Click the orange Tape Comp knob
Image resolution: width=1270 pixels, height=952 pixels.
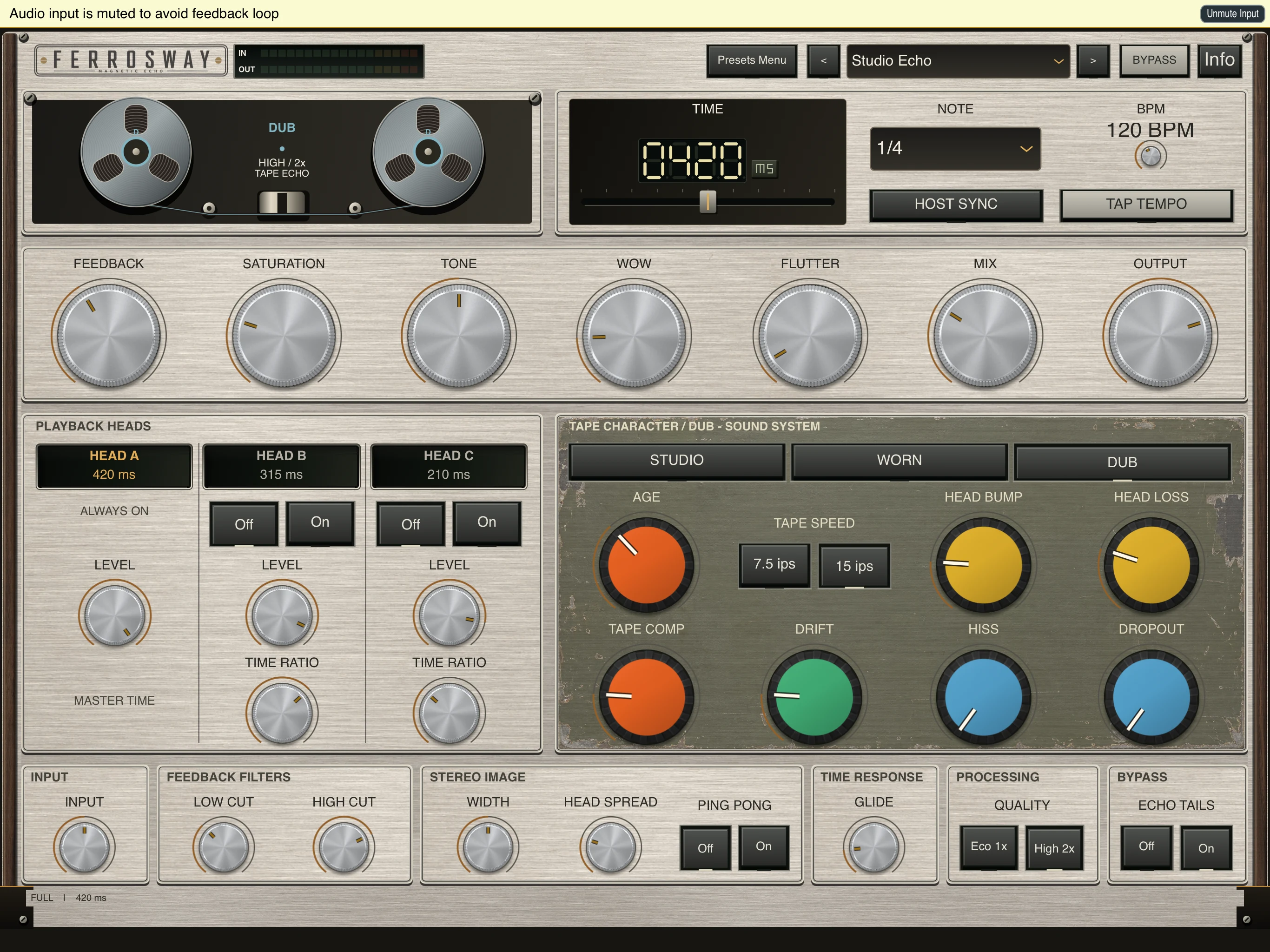pyautogui.click(x=646, y=696)
